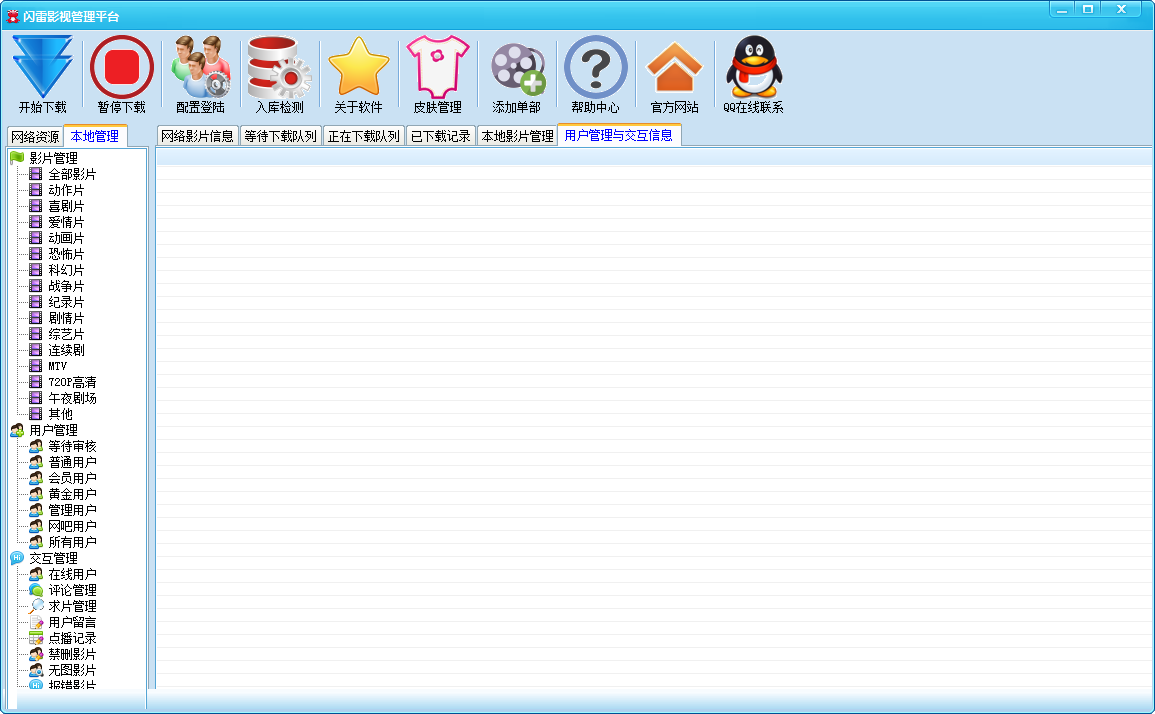The width and height of the screenshot is (1155, 714).
Task: Open the 关于软件 (About) star icon
Action: pyautogui.click(x=358, y=70)
